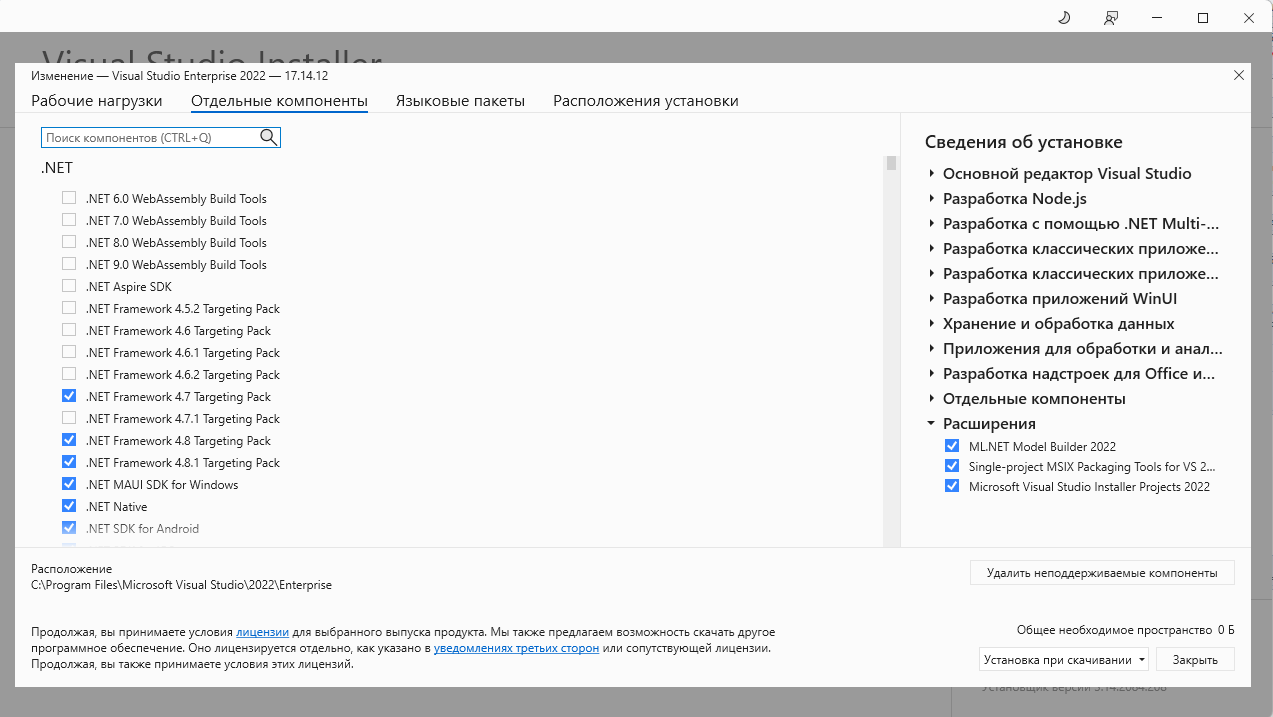This screenshot has height=717, width=1273.
Task: Check the .NET Aspire SDK box
Action: pos(69,286)
